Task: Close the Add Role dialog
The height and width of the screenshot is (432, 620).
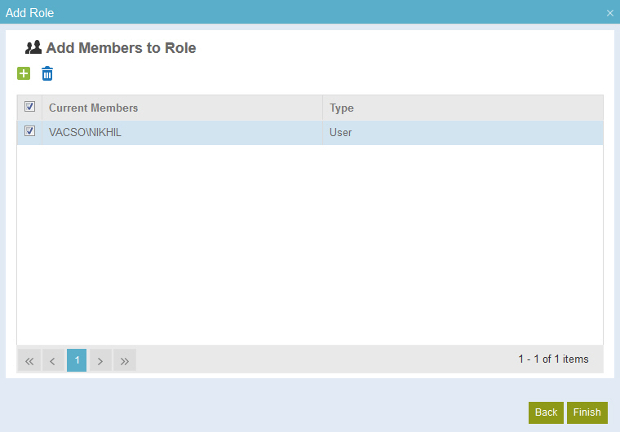Action: (610, 13)
